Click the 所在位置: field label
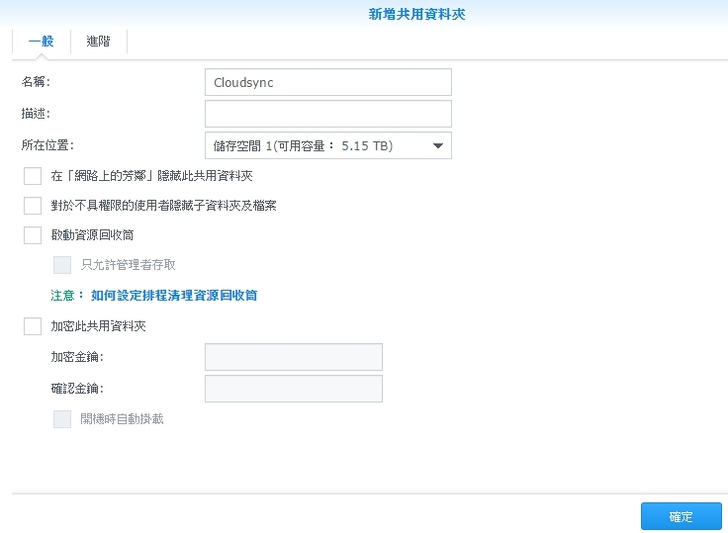This screenshot has height=533, width=728. point(48,145)
